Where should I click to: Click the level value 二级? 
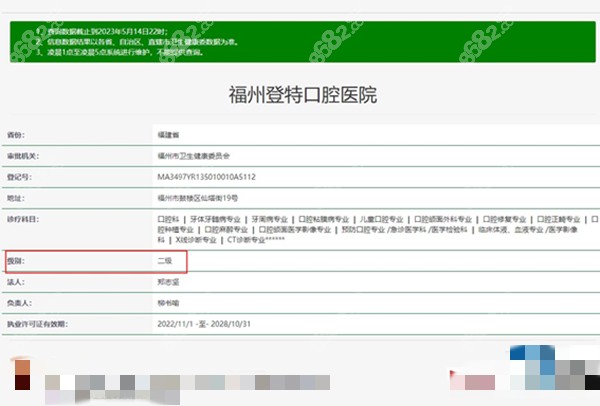(x=165, y=261)
